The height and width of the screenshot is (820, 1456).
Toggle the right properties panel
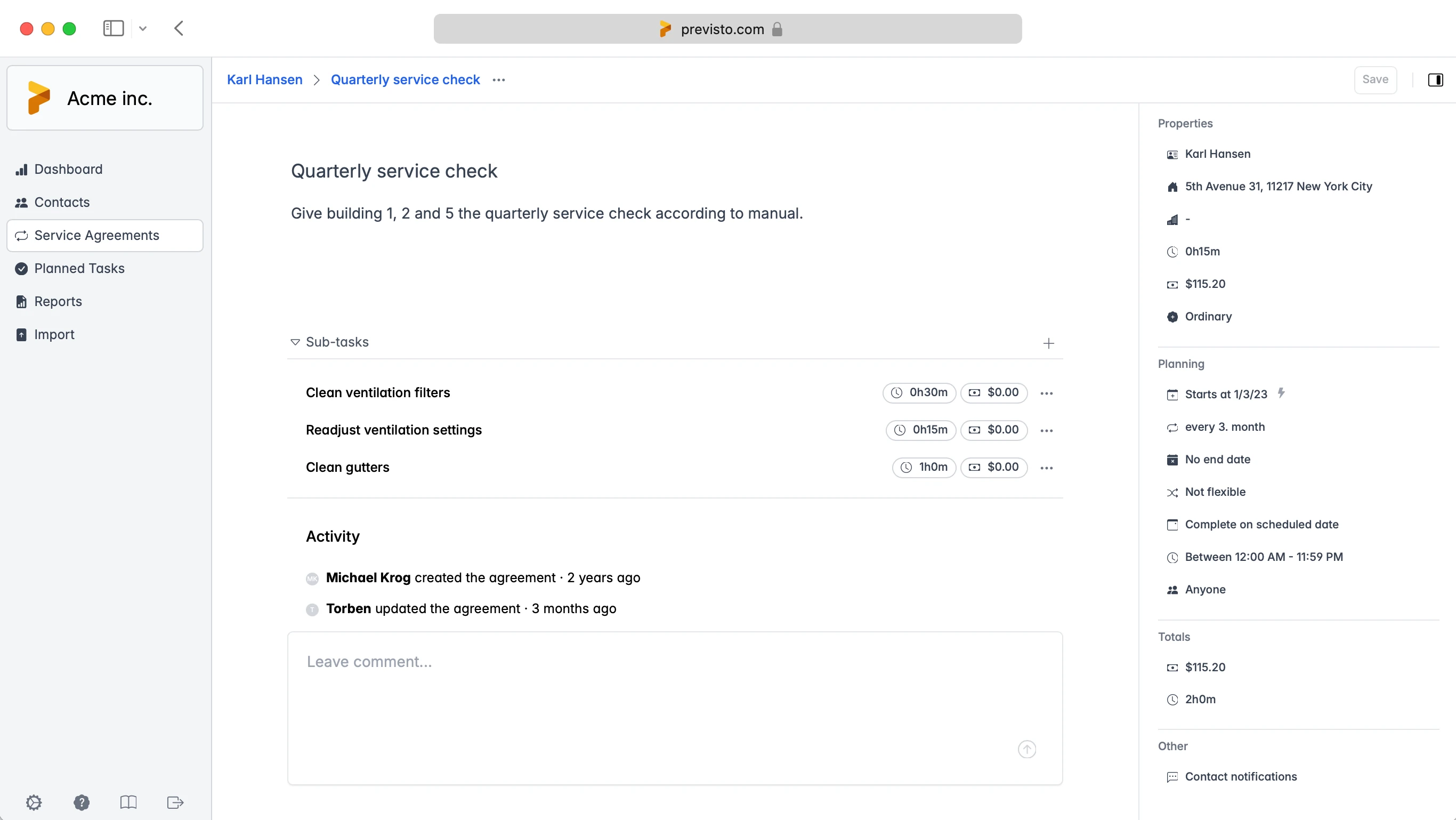click(x=1435, y=80)
